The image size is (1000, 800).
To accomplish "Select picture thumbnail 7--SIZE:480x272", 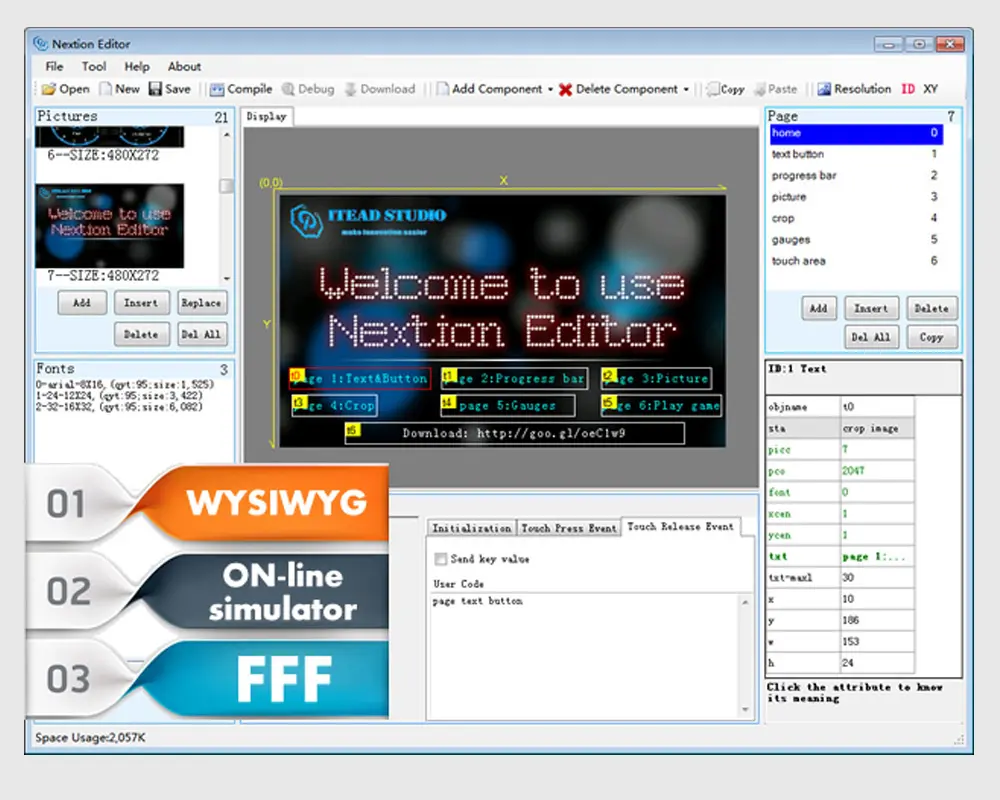I will pos(110,226).
